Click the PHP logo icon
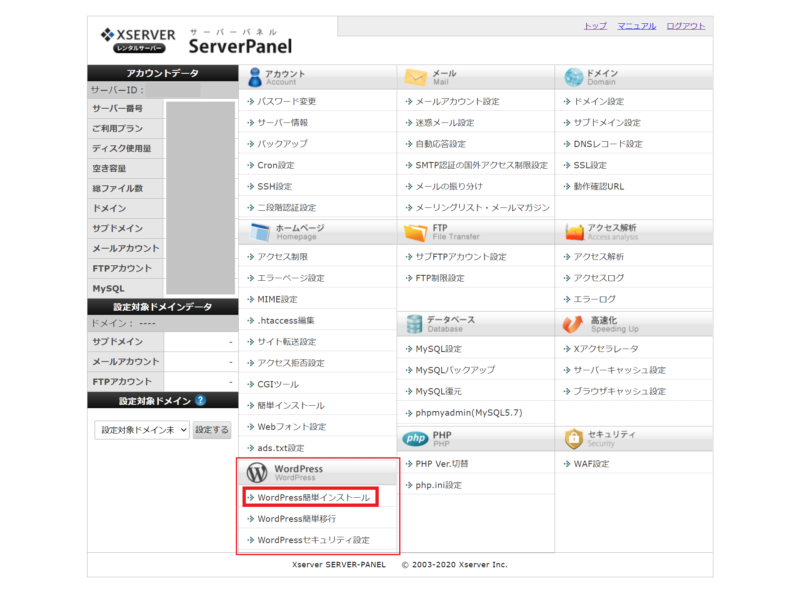The height and width of the screenshot is (596, 800). (x=415, y=438)
